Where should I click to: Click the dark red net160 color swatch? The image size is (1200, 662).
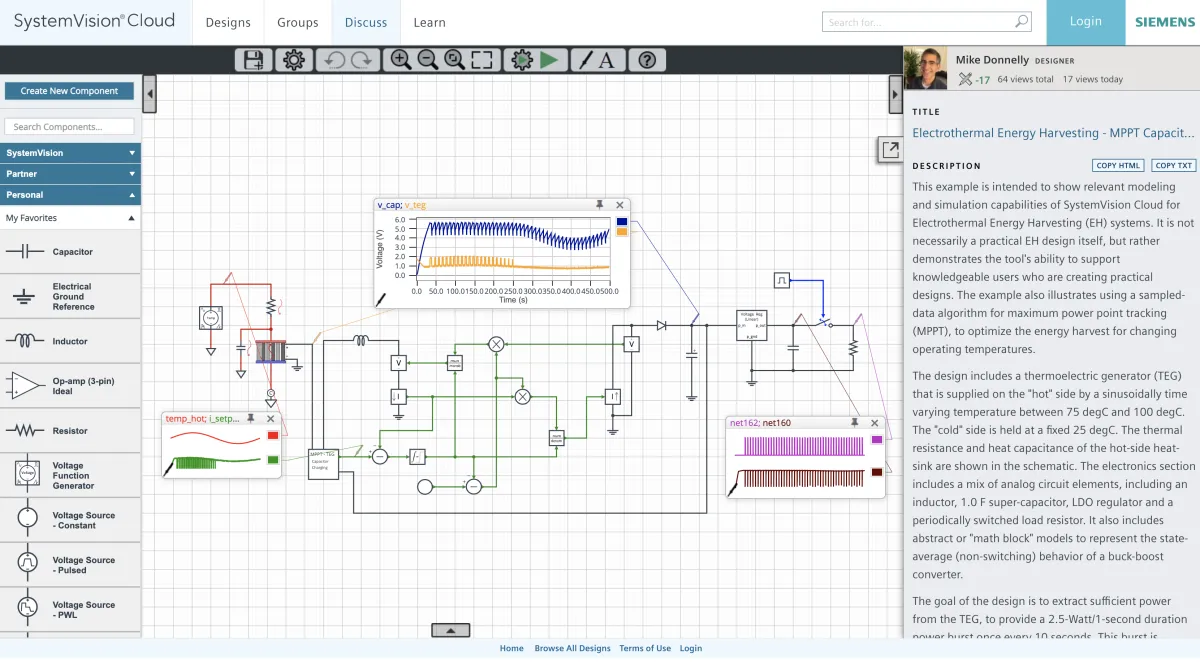tap(877, 472)
